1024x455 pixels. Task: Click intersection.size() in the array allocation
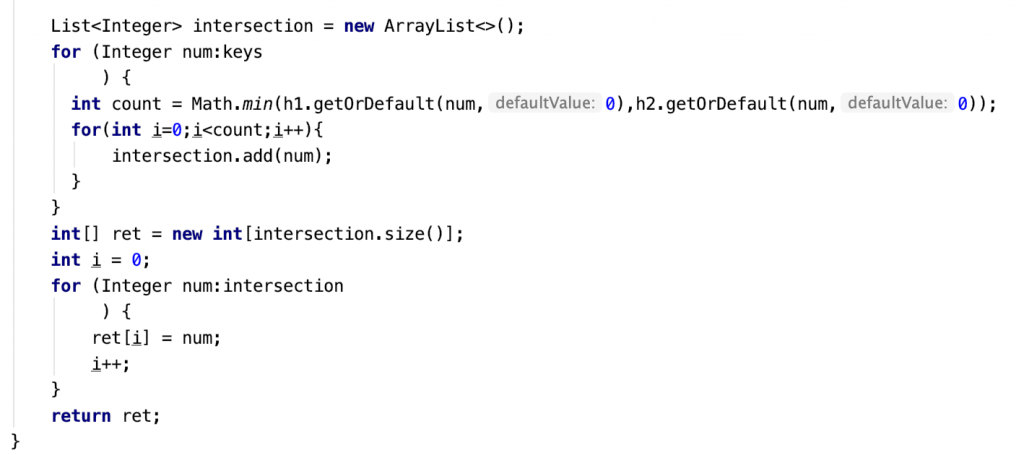[x=351, y=234]
